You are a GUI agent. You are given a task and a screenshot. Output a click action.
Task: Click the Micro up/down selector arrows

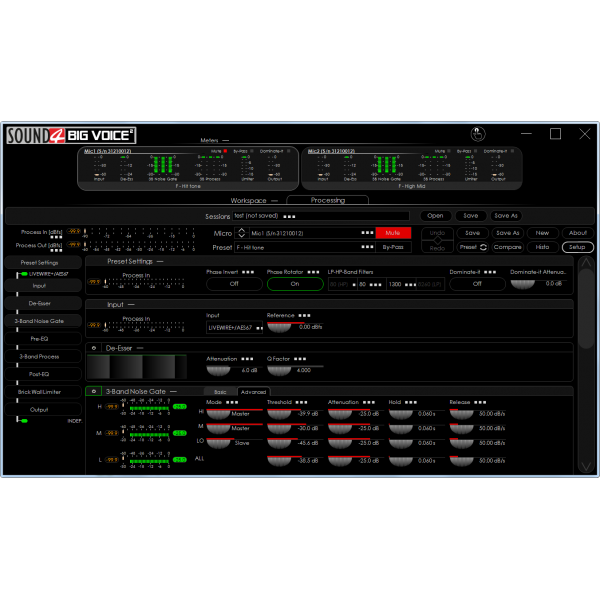pyautogui.click(x=241, y=233)
